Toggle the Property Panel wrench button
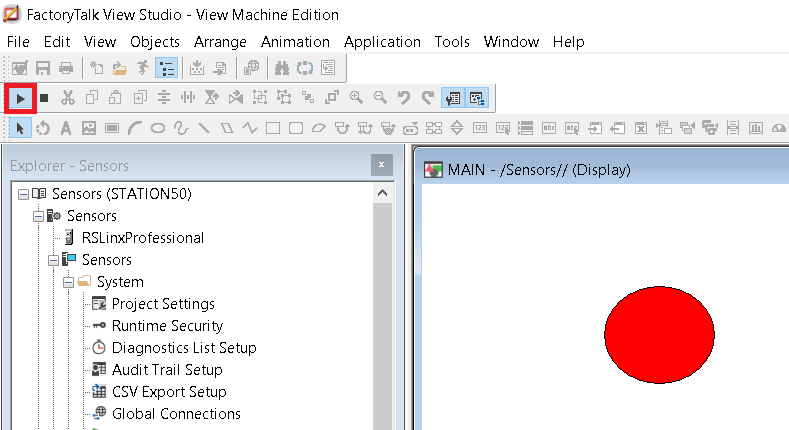The image size is (789, 430). (453, 98)
